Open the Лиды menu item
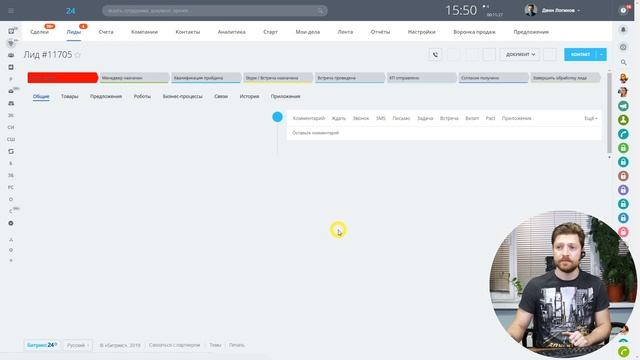 tap(74, 32)
